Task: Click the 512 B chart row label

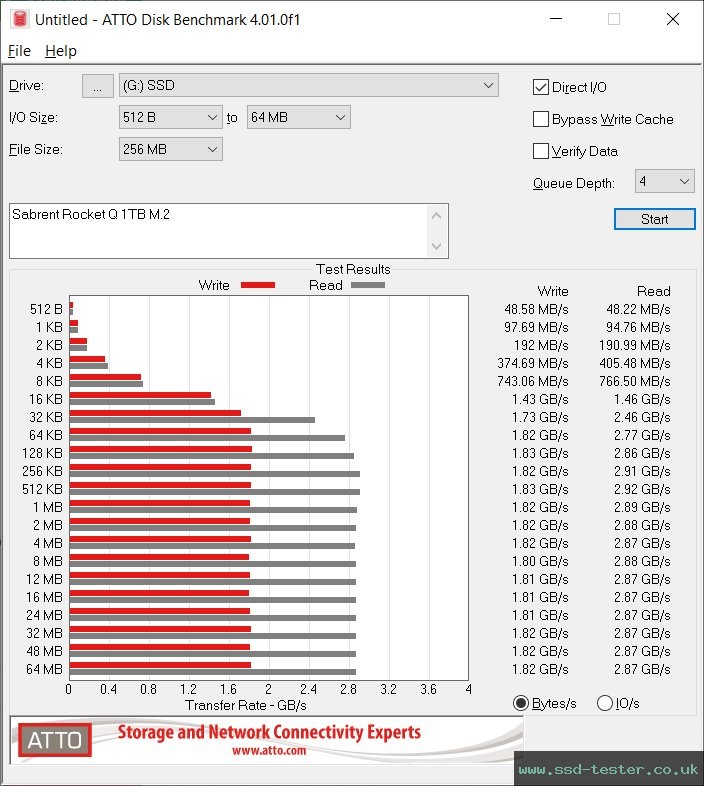Action: [46, 309]
